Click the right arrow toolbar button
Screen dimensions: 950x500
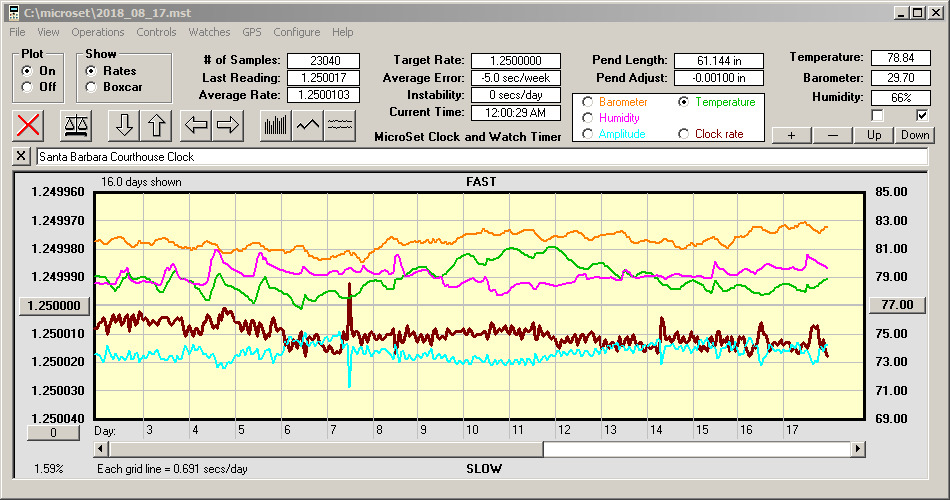click(228, 125)
